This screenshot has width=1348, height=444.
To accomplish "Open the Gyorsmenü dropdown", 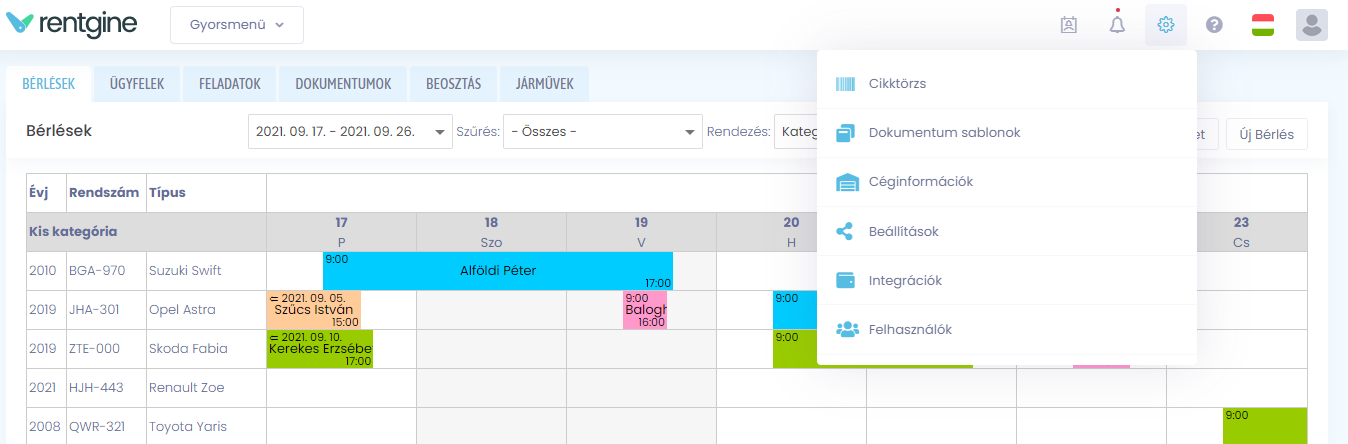I will (x=237, y=25).
